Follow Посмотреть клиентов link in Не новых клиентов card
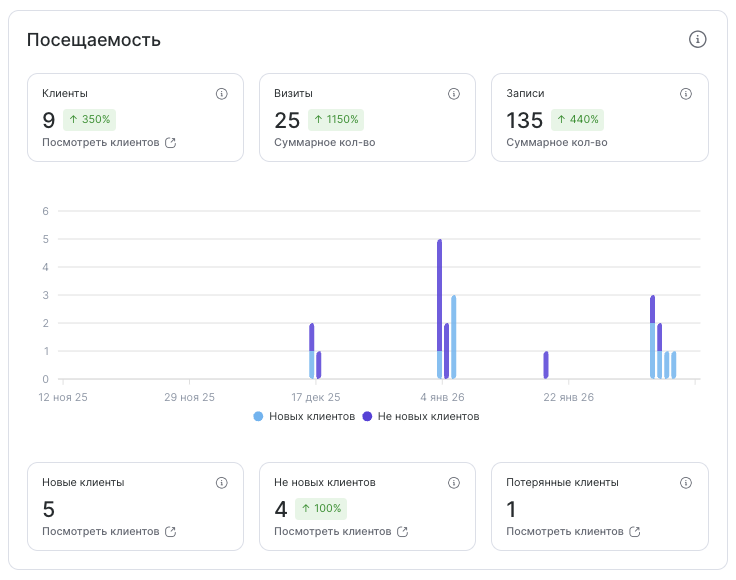Image resolution: width=736 pixels, height=580 pixels. (332, 532)
